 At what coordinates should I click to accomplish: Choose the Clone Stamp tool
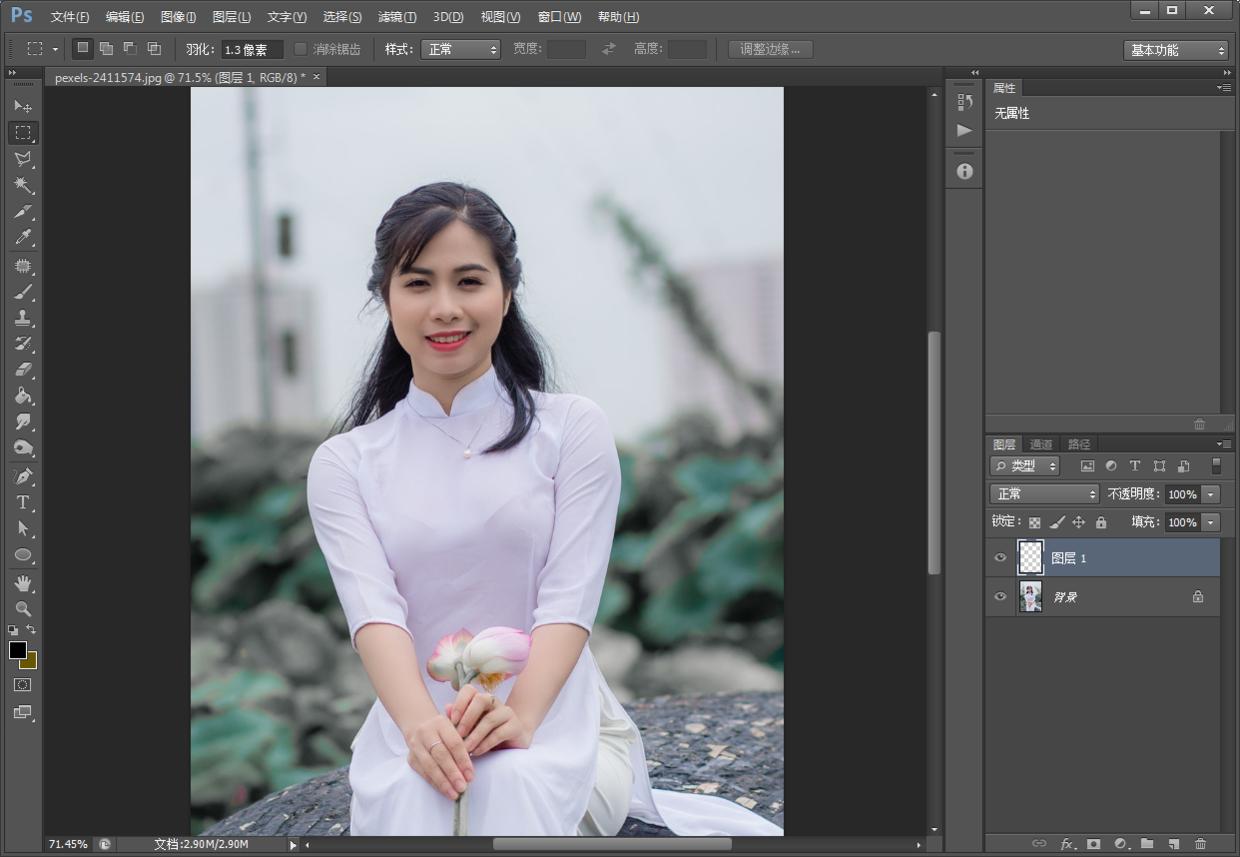(x=23, y=317)
